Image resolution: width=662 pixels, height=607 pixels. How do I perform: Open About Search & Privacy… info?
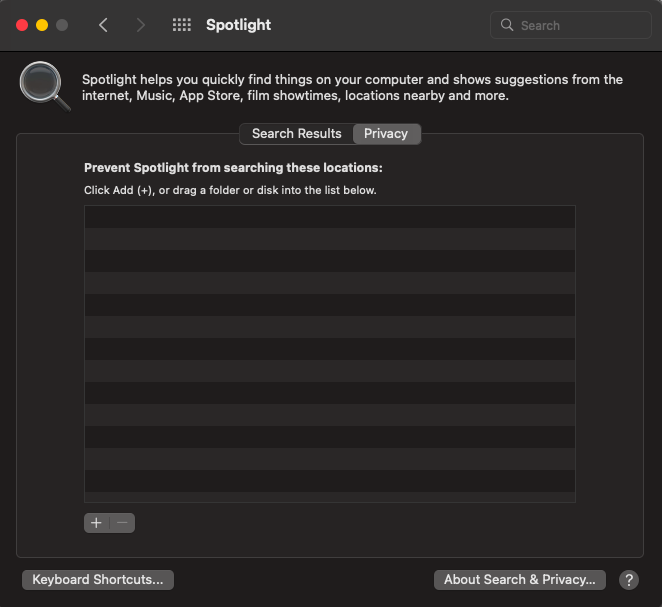[520, 580]
